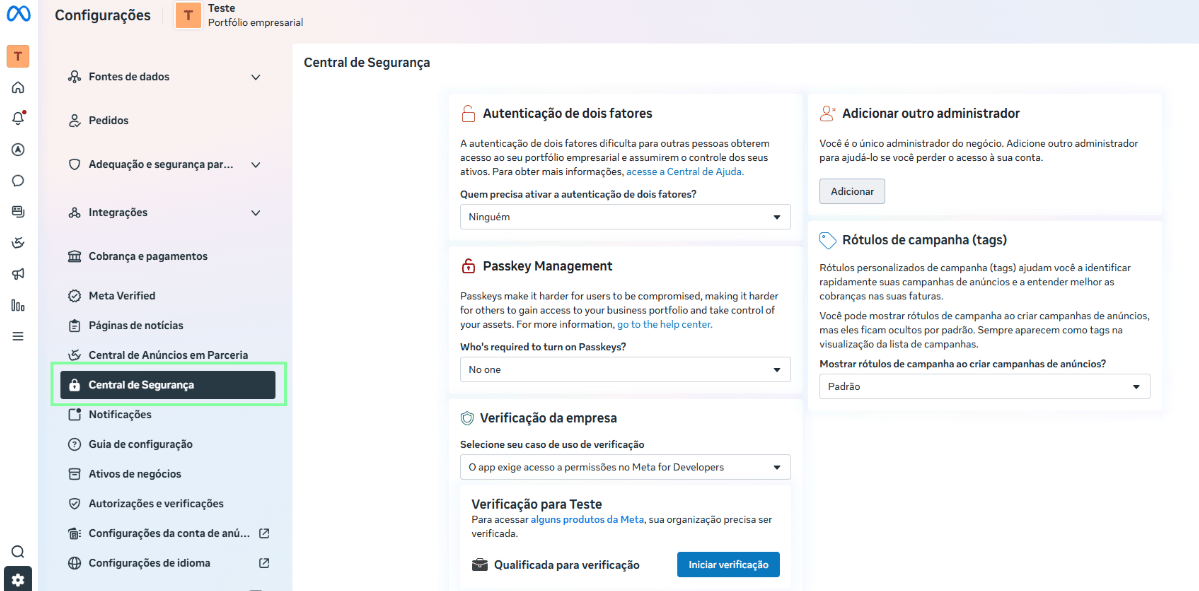Open the No one passkeys dropdown
Screen dimensions: 1199x591
(625, 369)
